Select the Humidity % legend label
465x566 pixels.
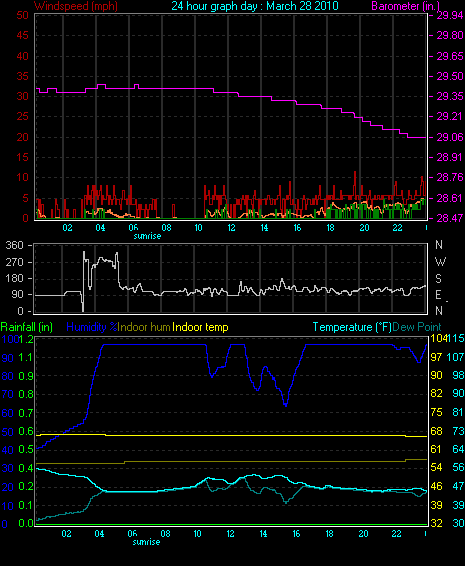coord(92,327)
